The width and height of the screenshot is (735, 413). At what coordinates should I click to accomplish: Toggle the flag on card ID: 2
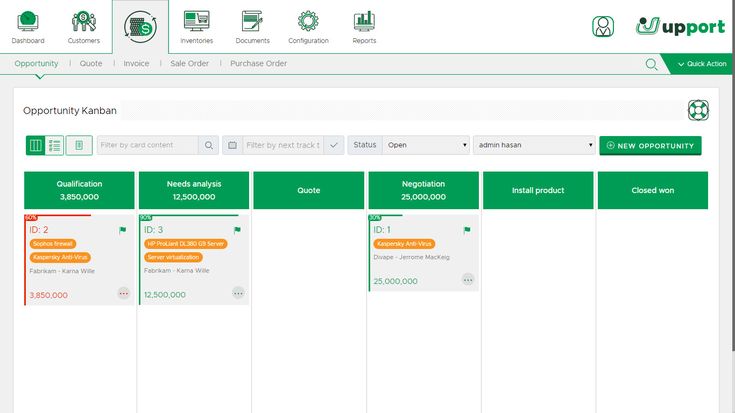tap(123, 230)
